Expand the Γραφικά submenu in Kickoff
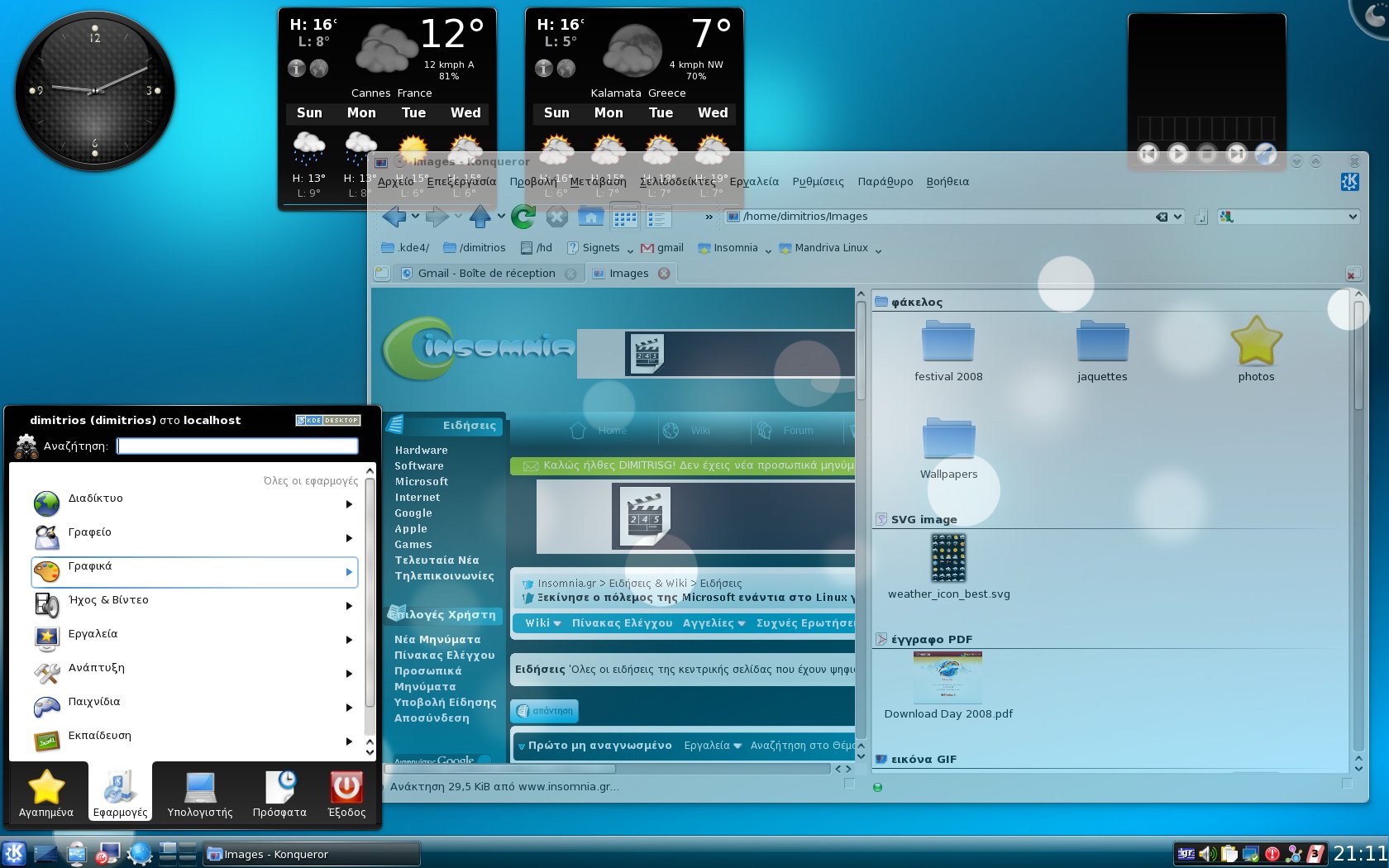Image resolution: width=1389 pixels, height=868 pixels. pyautogui.click(x=194, y=572)
